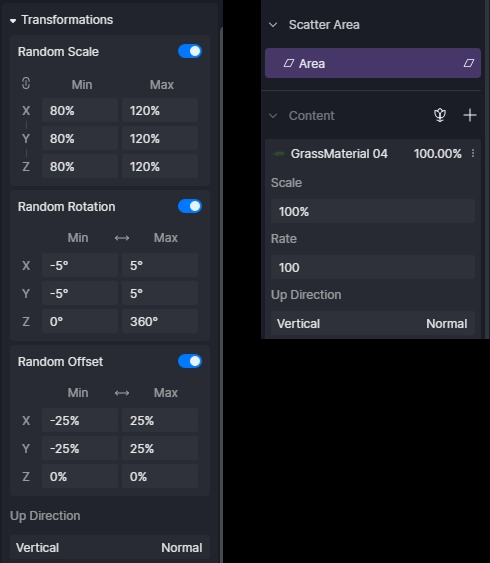Click the Random Offset min-max swap arrows
The image size is (490, 563).
122,393
